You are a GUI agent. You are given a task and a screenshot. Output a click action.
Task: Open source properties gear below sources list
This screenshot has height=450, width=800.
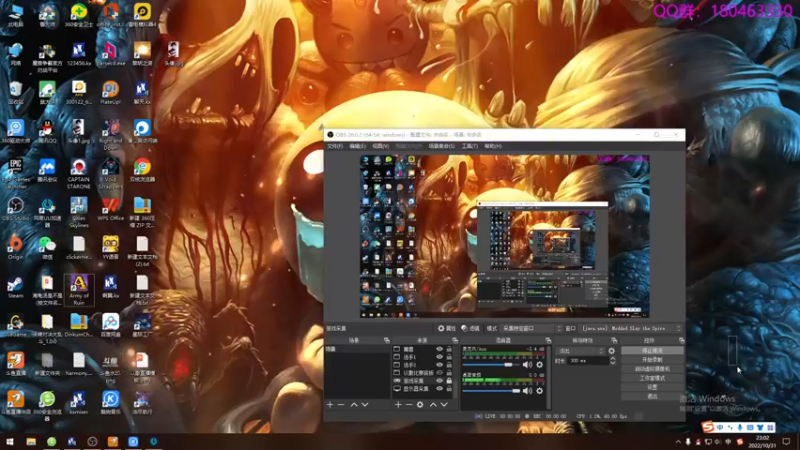coord(420,405)
